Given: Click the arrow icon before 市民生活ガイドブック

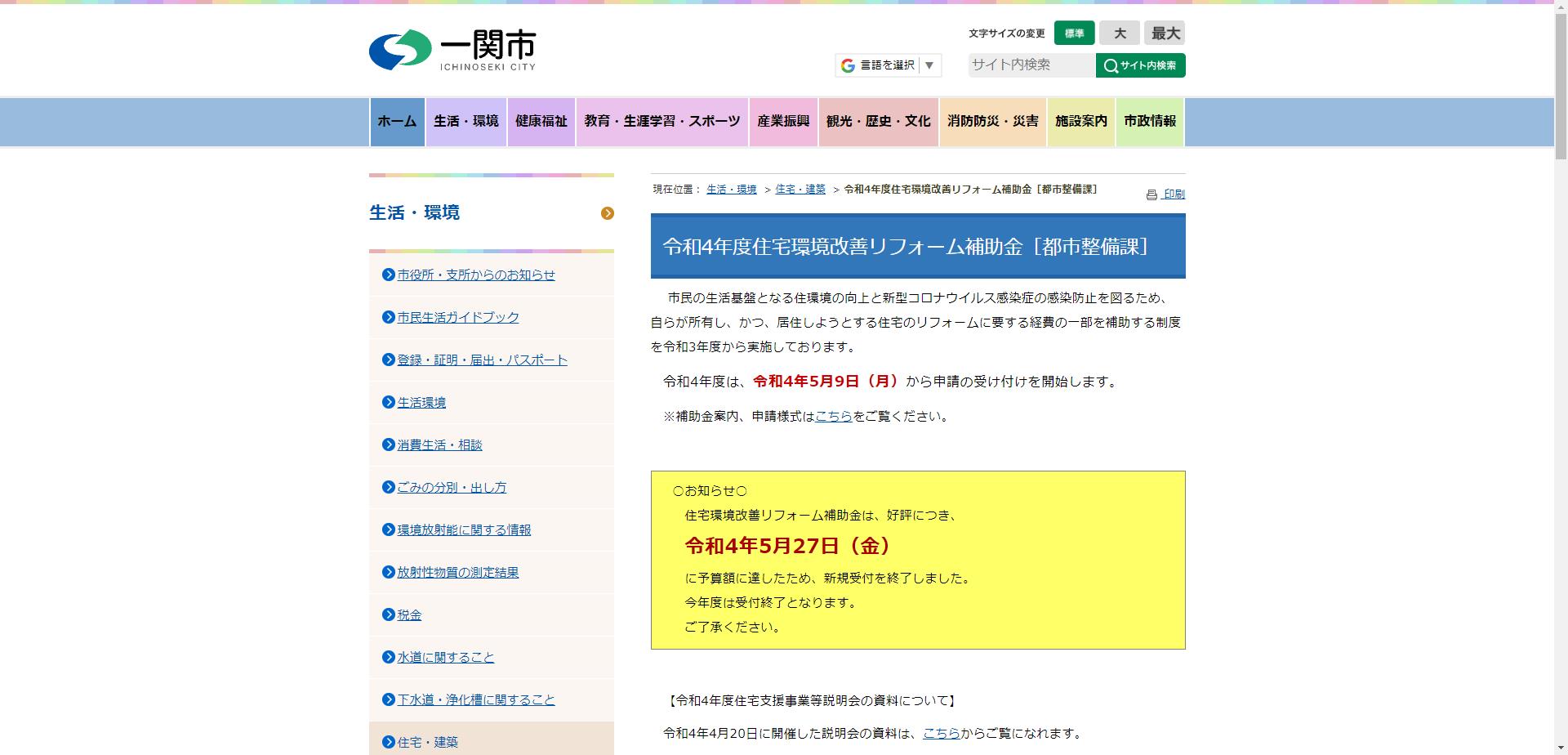Looking at the screenshot, I should (x=389, y=317).
